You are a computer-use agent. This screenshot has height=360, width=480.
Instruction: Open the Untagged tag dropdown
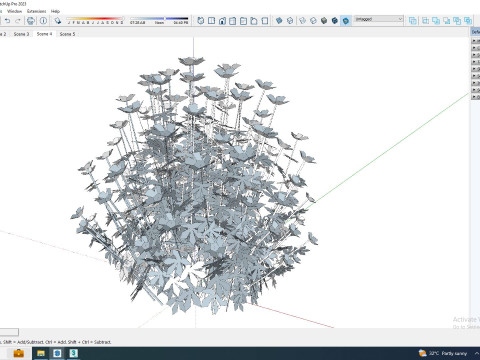pos(379,19)
